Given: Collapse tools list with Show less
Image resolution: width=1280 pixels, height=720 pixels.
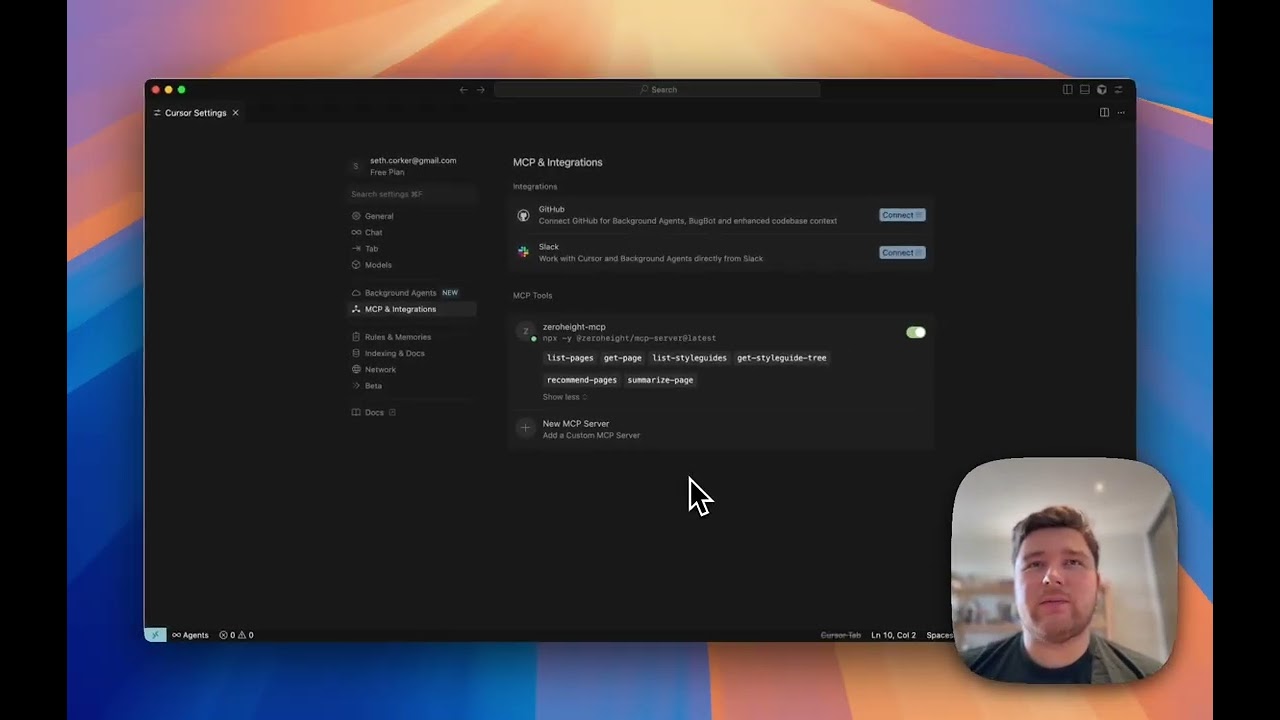Looking at the screenshot, I should click(564, 397).
